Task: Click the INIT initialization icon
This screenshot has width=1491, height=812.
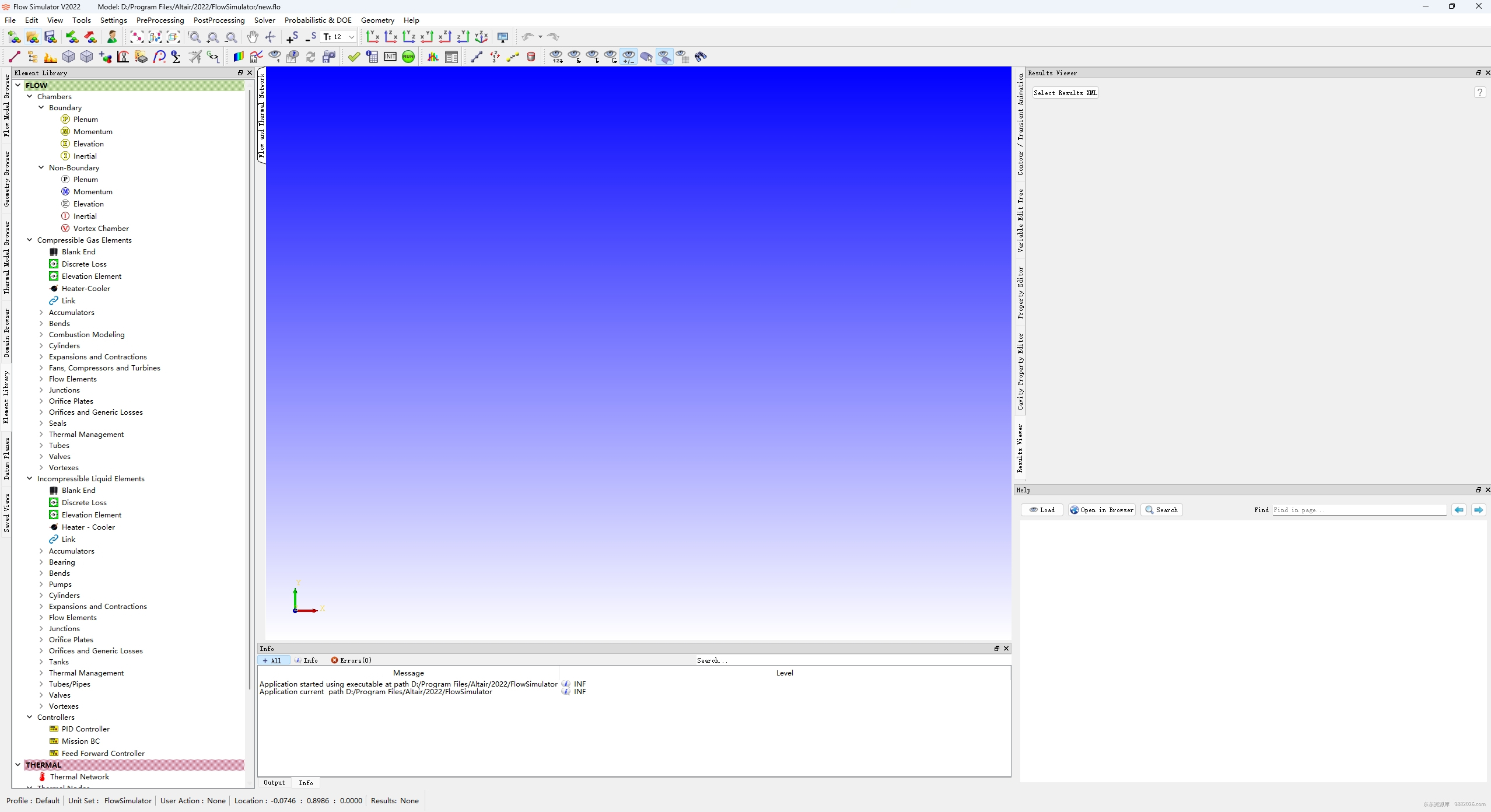Action: pos(390,57)
